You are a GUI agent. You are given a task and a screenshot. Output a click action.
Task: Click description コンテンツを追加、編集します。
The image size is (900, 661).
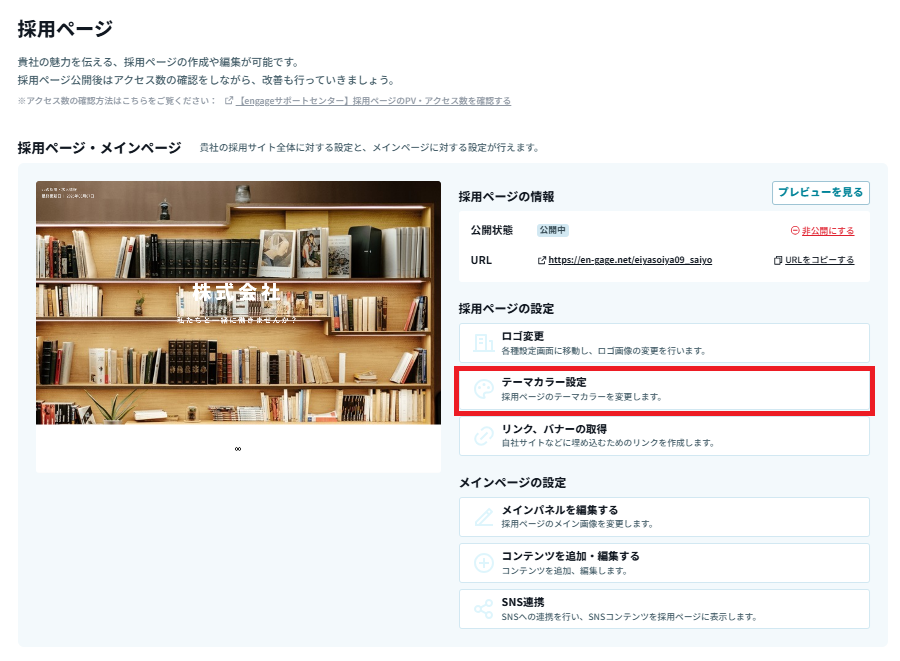[x=564, y=571]
